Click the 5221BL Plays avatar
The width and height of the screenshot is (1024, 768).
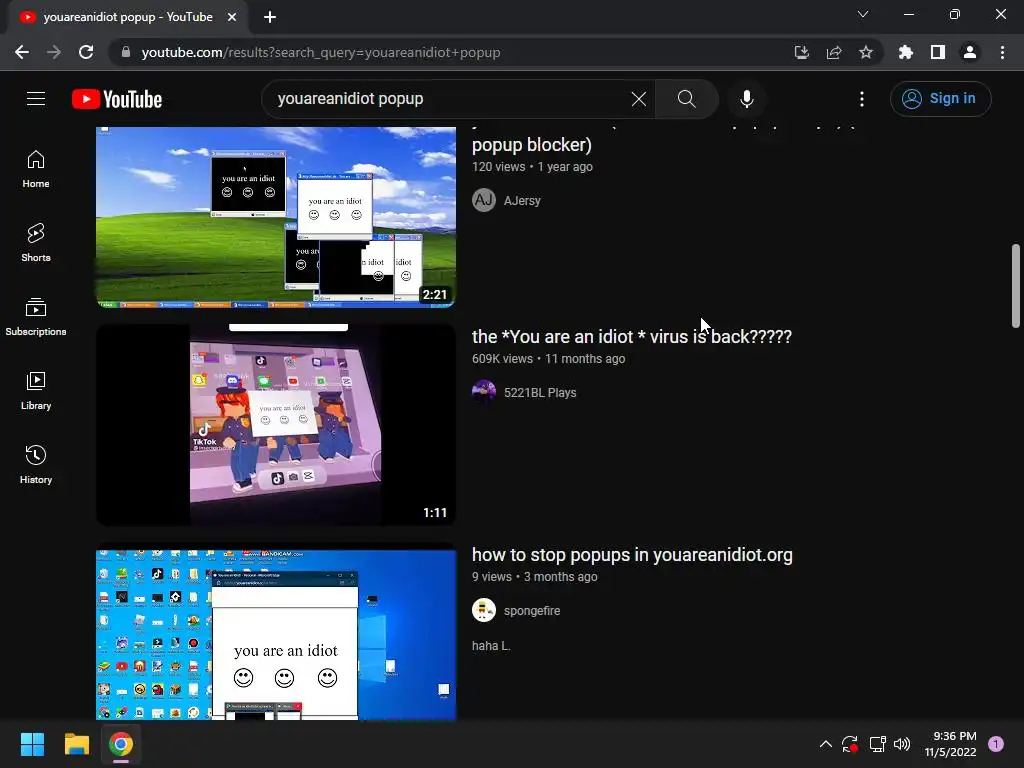pos(484,392)
